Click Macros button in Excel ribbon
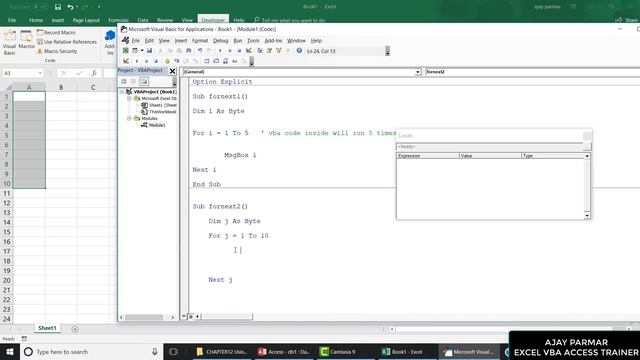The image size is (640, 360). [x=26, y=40]
